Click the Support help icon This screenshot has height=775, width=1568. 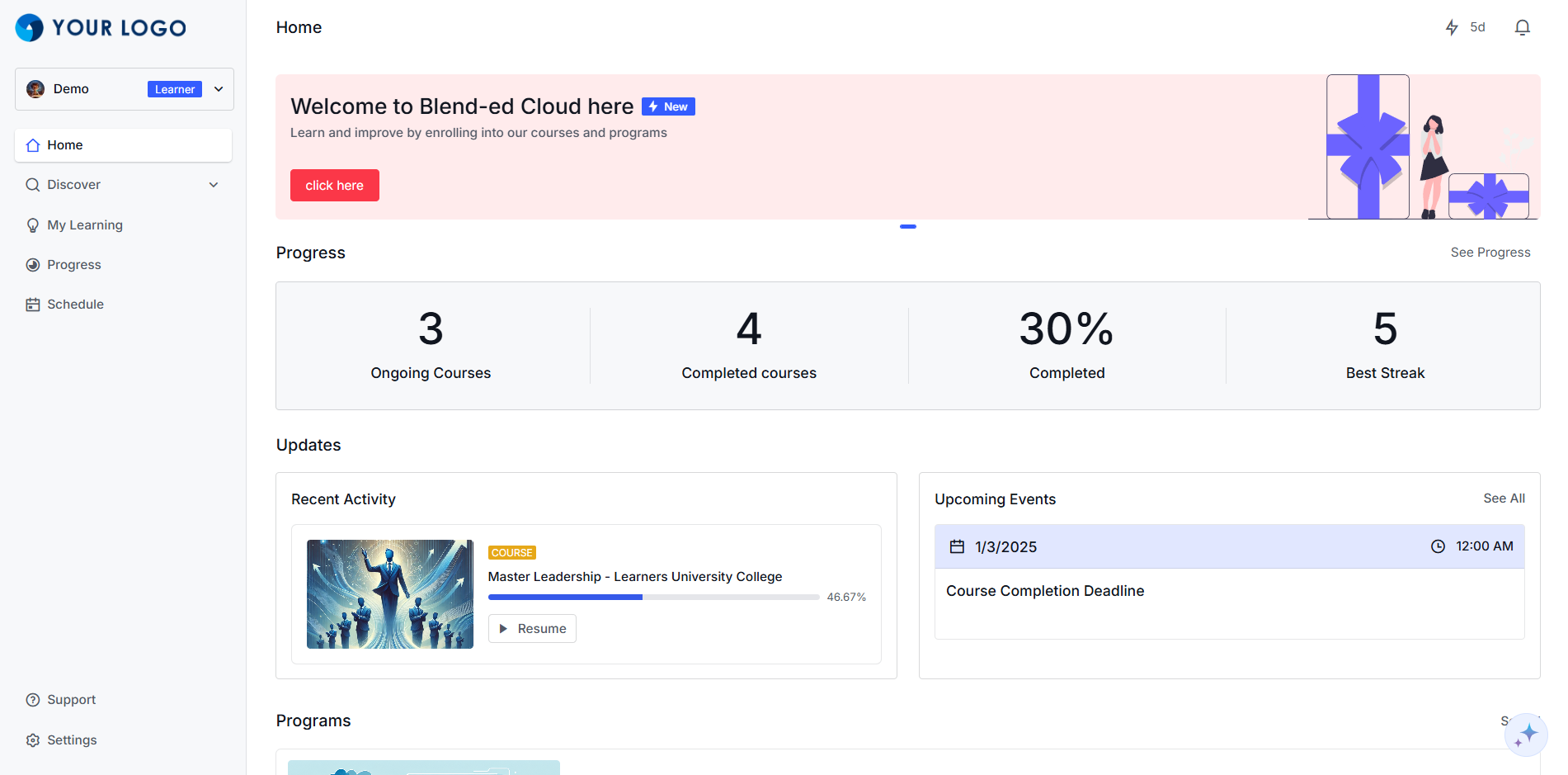point(33,699)
